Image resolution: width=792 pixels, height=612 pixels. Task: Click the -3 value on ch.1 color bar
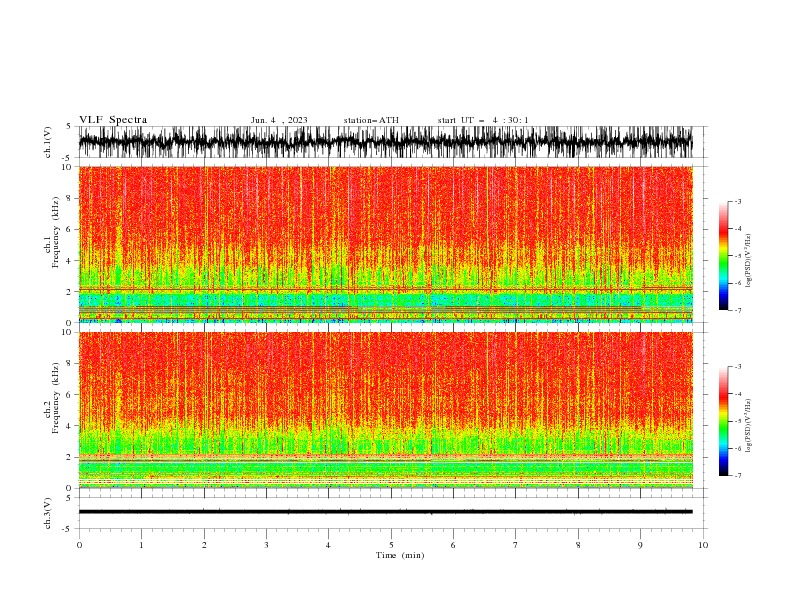pos(738,201)
